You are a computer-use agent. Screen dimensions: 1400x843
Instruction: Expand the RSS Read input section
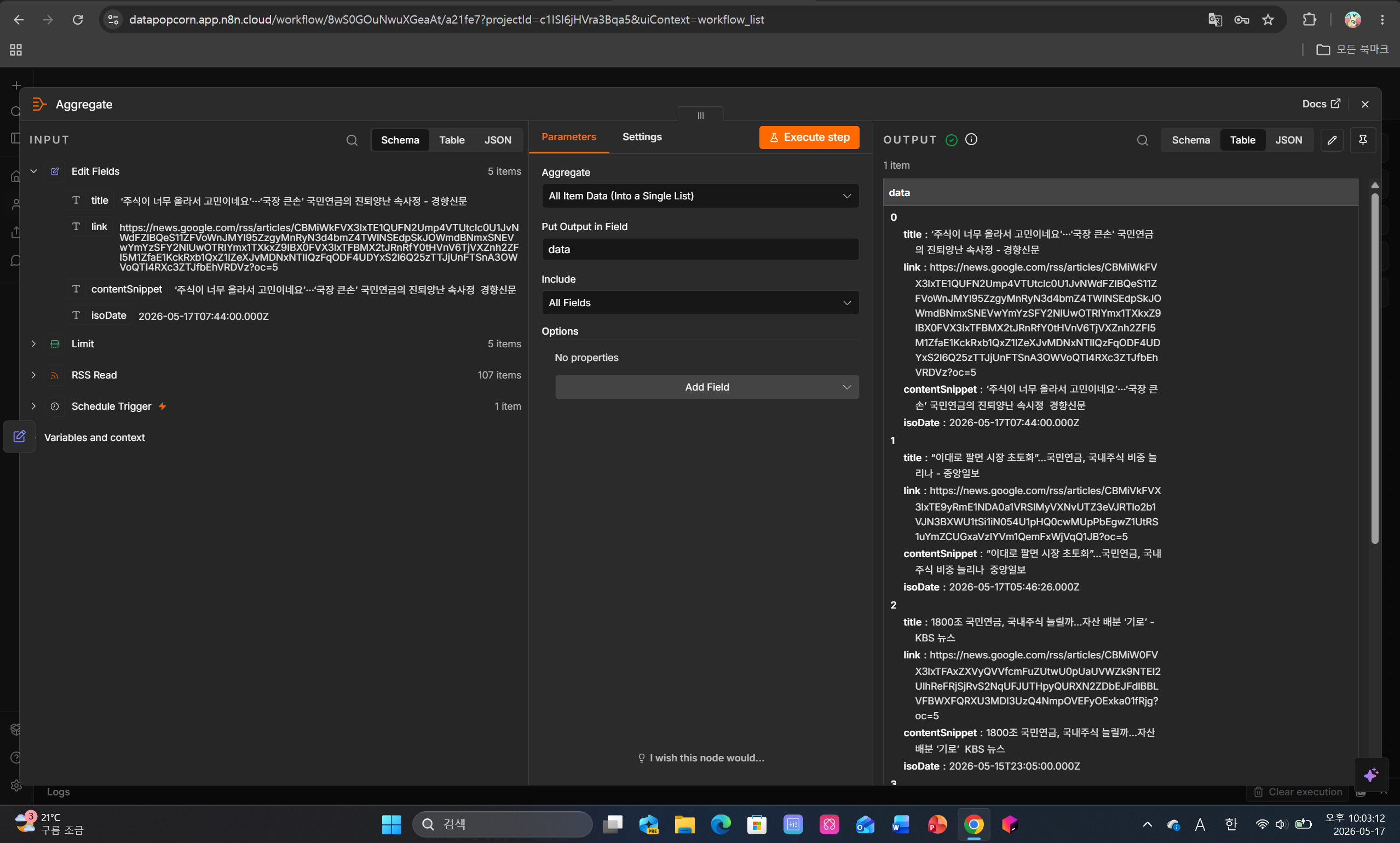[x=33, y=375]
